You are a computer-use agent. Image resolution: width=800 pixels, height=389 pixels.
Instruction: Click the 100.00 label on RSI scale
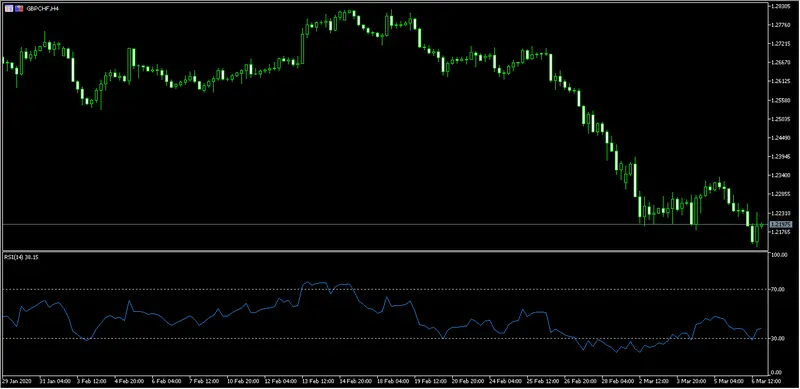click(x=779, y=254)
